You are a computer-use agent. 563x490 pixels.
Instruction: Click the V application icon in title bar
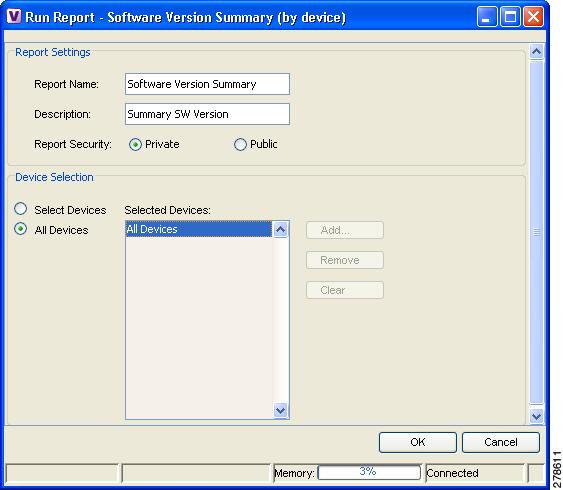click(x=14, y=17)
